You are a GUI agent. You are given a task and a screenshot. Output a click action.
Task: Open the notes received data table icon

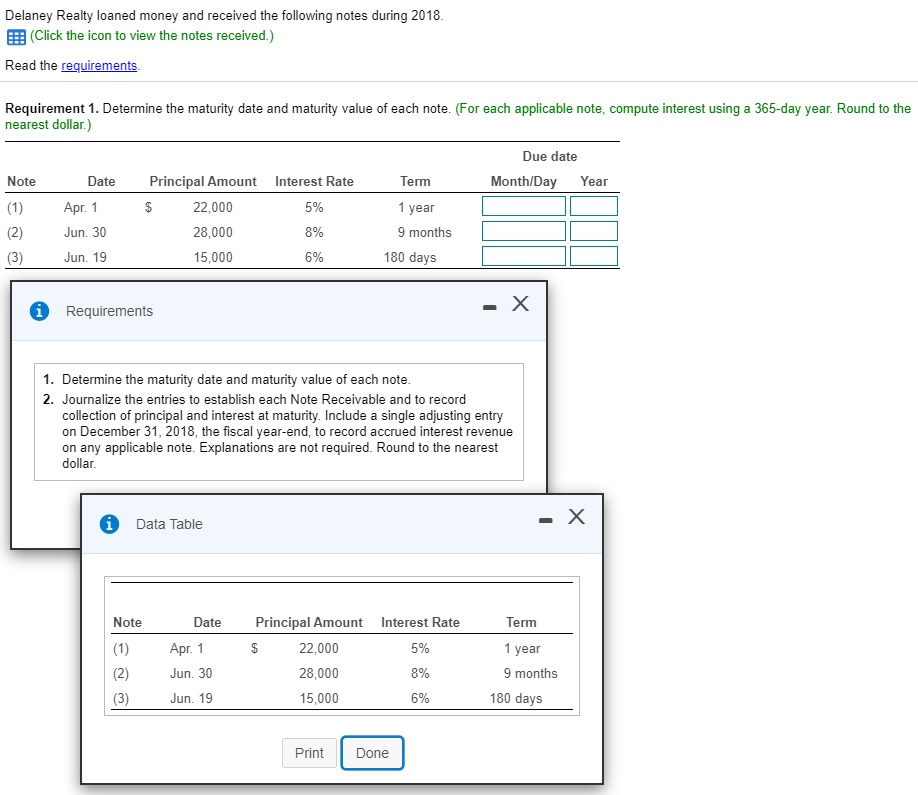pyautogui.click(x=16, y=37)
